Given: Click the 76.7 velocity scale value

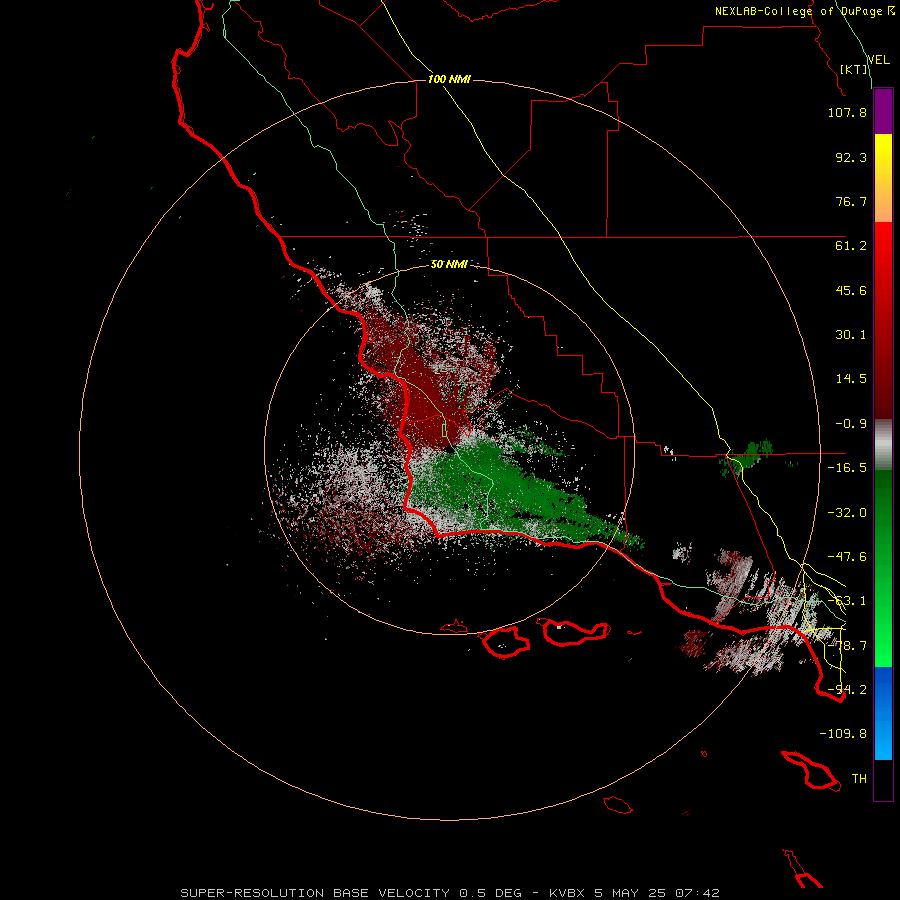Looking at the screenshot, I should 851,201.
